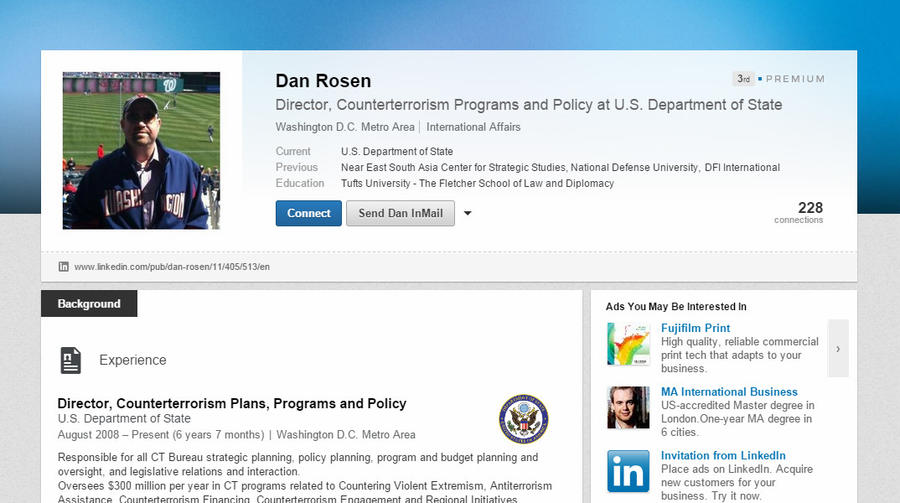Open the Director, Counterterrorism Plans job title

(x=232, y=404)
